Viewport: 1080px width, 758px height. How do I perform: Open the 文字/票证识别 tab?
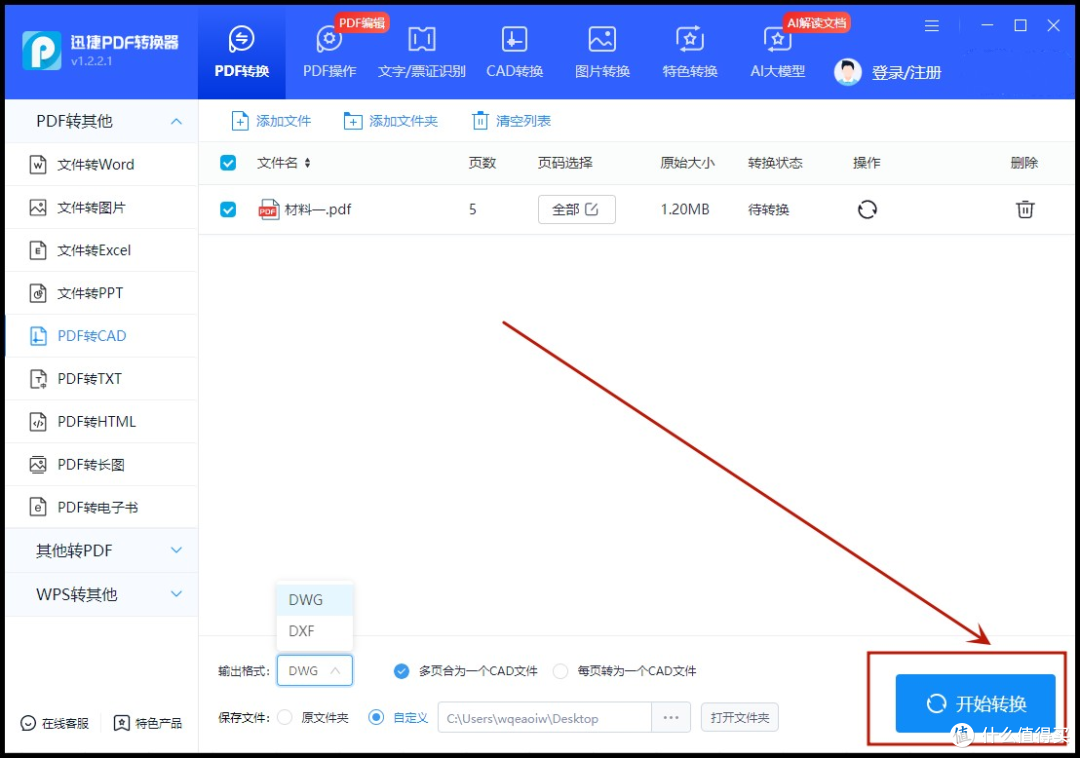422,53
